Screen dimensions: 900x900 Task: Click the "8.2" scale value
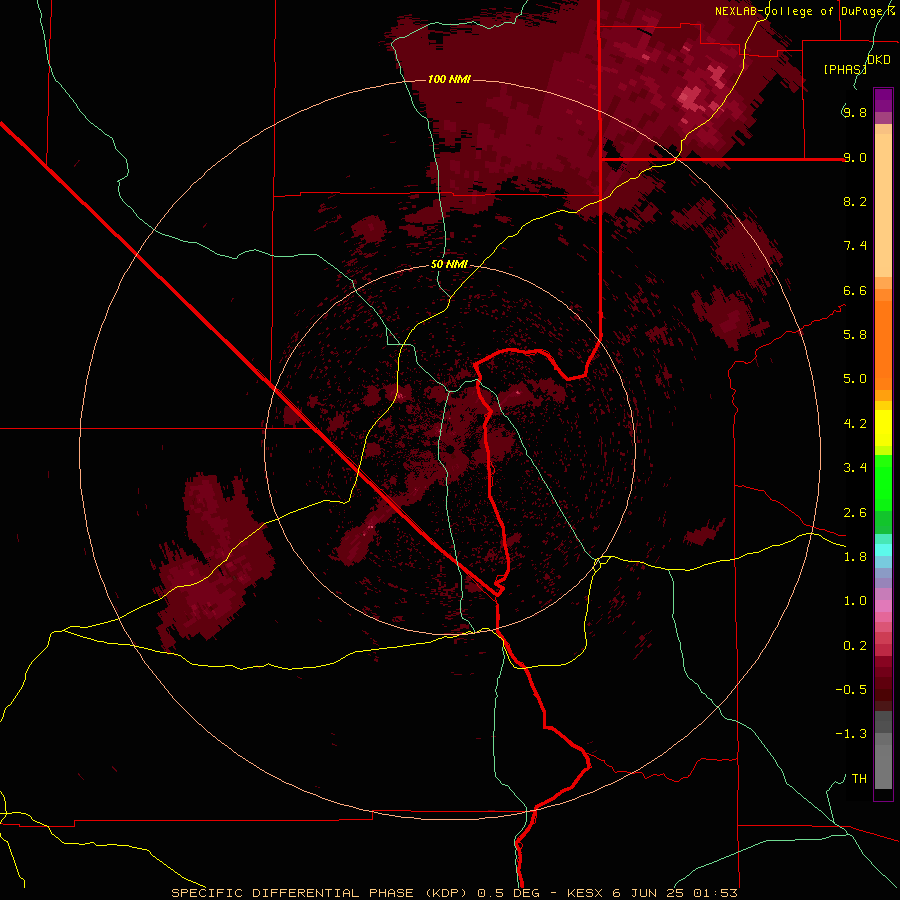coord(855,201)
